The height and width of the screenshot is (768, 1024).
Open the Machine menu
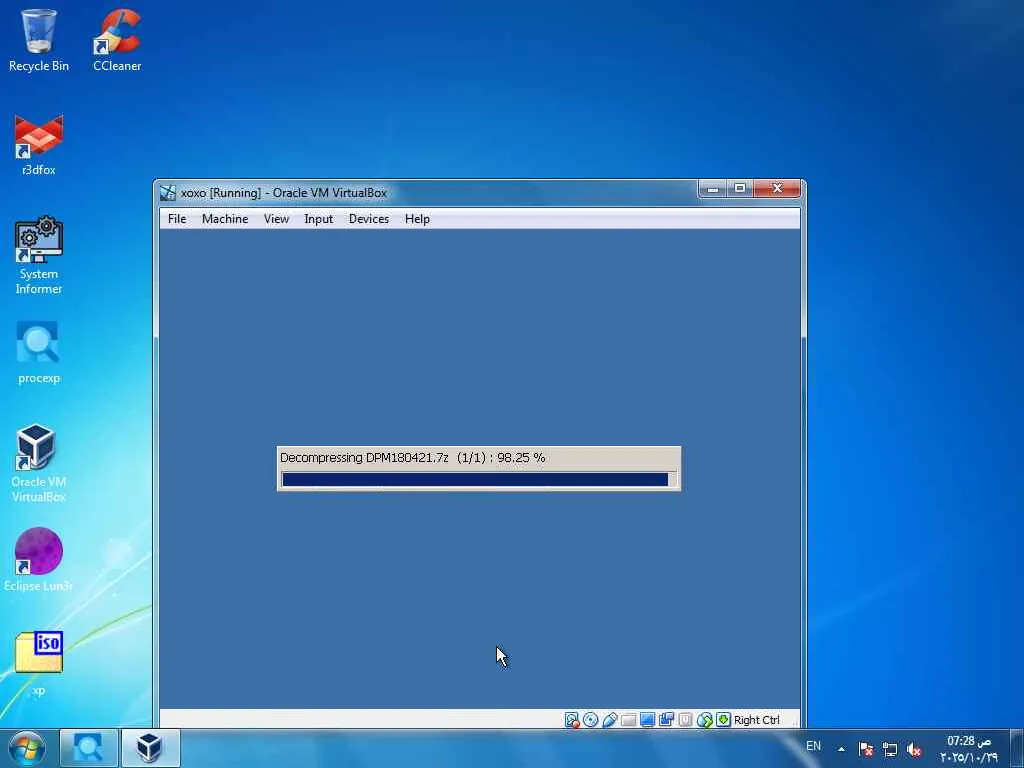tap(225, 219)
